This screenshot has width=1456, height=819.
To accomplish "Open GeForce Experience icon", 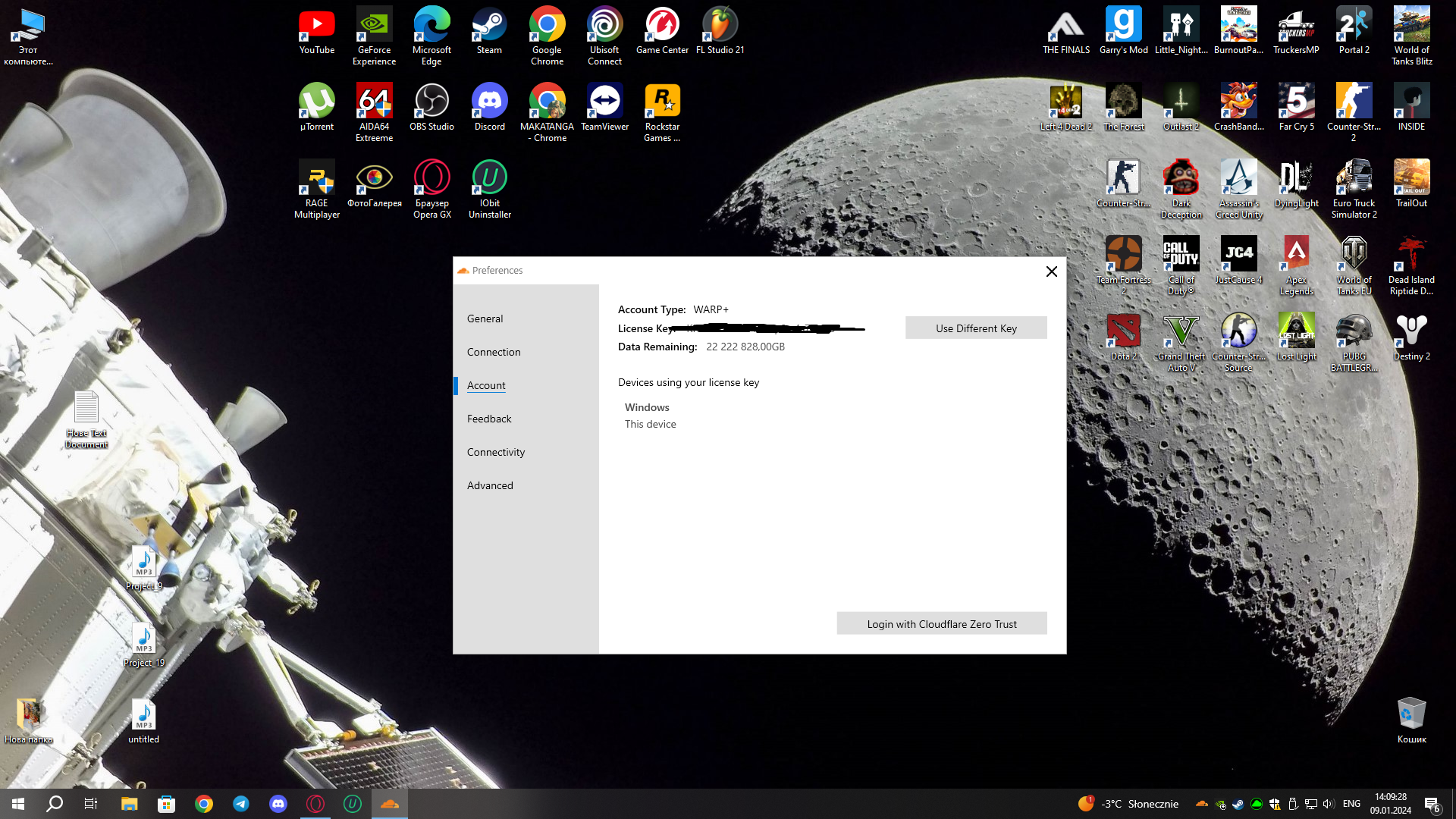I will pos(374,27).
